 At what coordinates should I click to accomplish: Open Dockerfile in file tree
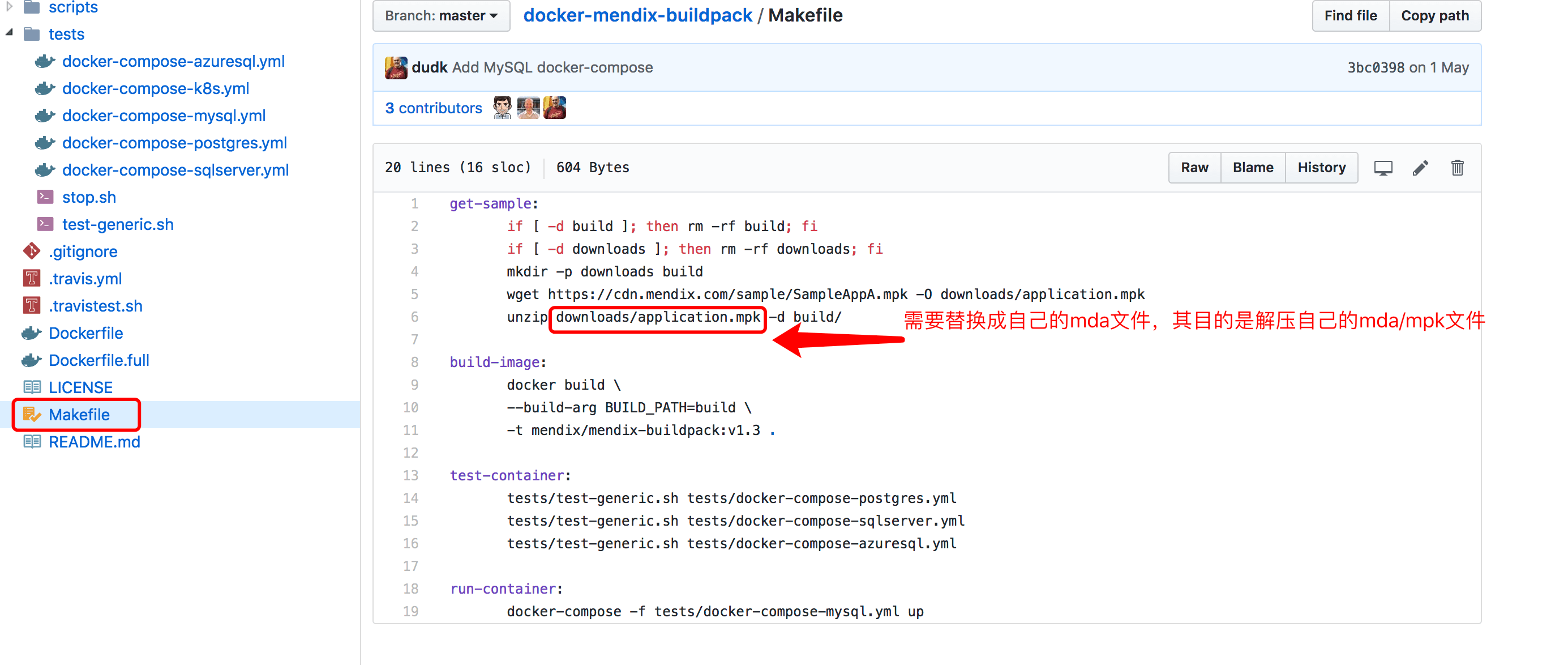pyautogui.click(x=86, y=333)
